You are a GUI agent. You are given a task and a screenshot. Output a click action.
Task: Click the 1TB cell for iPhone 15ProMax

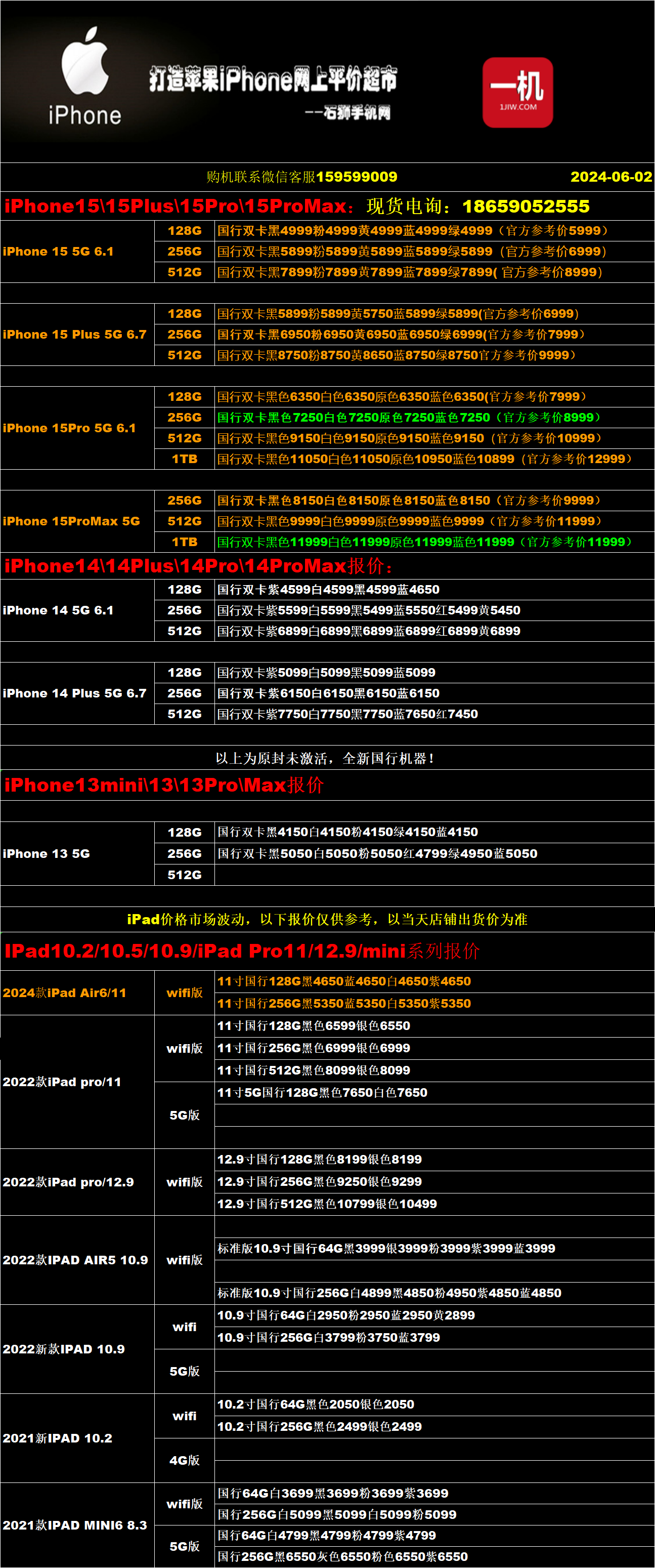(x=184, y=542)
